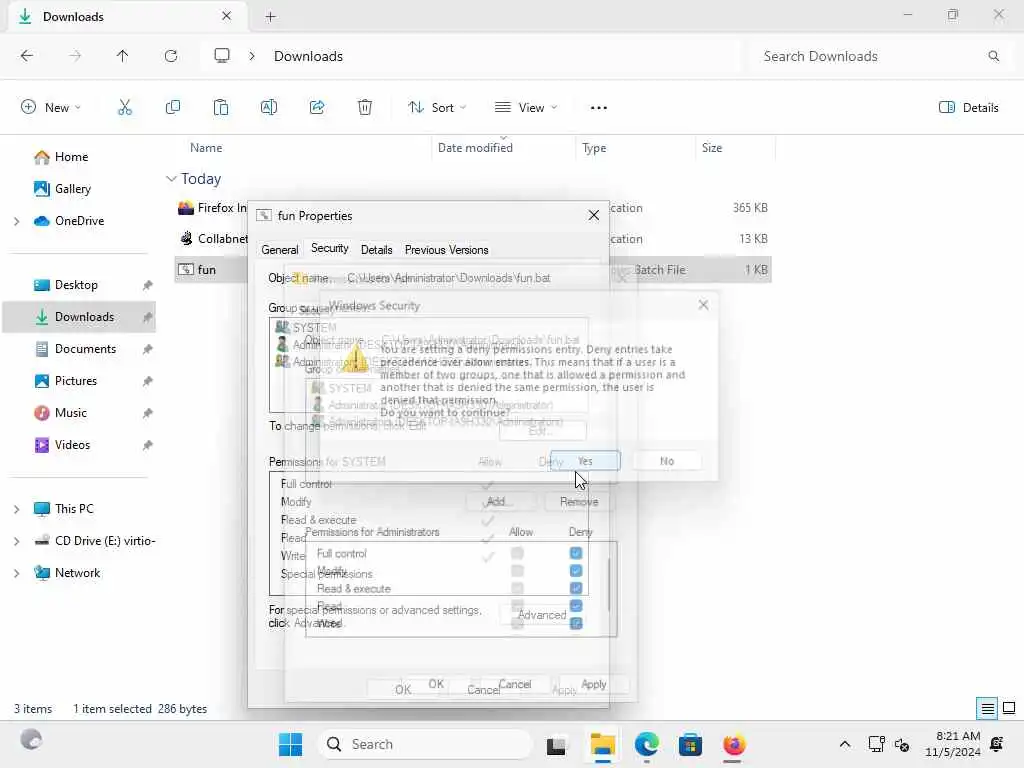The width and height of the screenshot is (1024, 768).
Task: Click the permissions list scrollbar
Action: [610, 584]
